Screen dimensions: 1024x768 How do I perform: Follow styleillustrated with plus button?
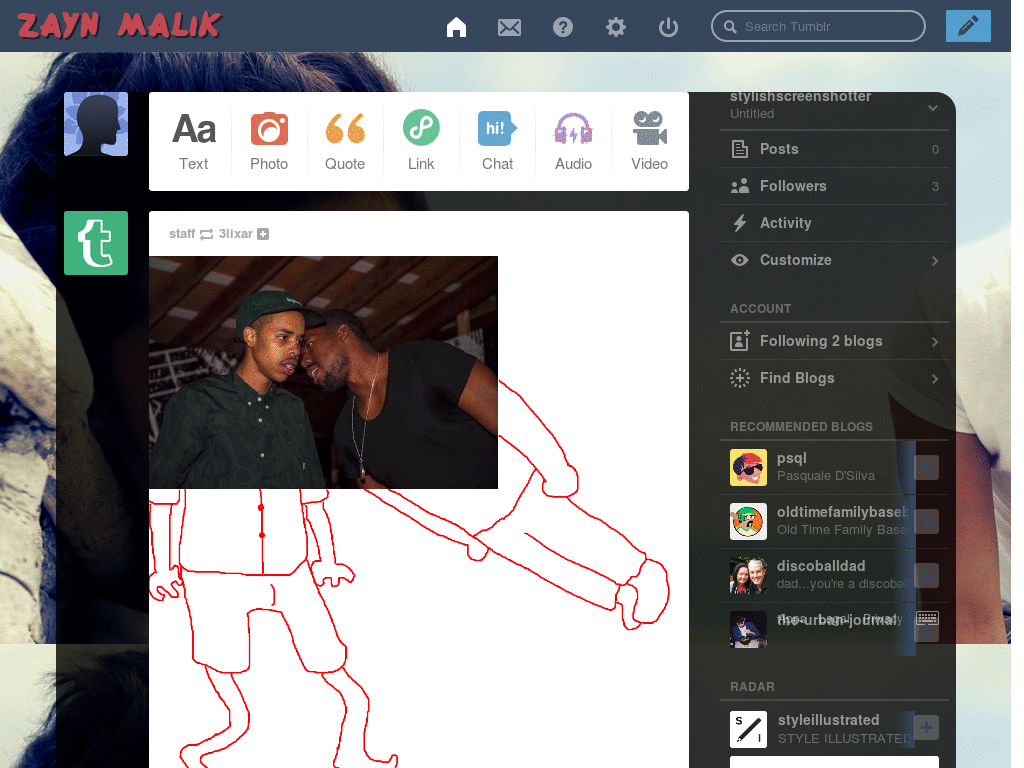926,727
